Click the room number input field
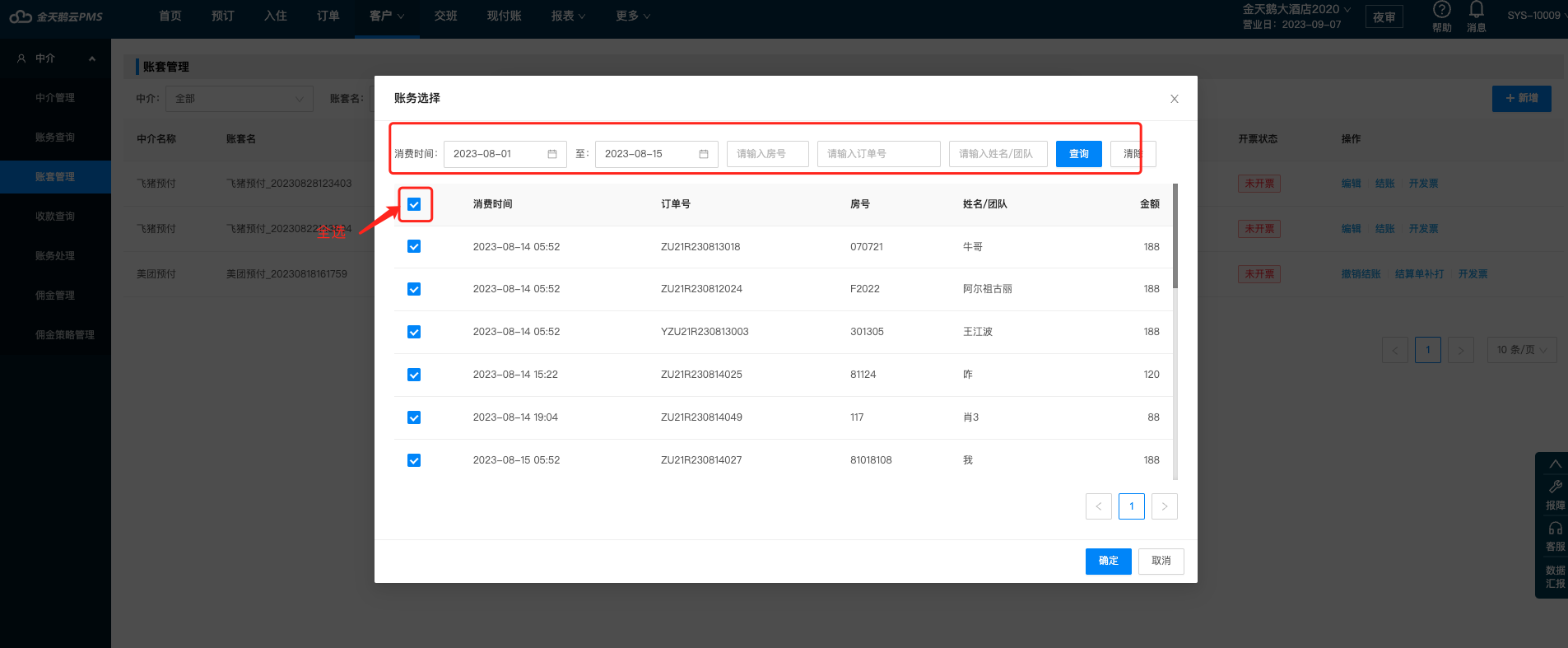Viewport: 1568px width, 648px height. (768, 154)
